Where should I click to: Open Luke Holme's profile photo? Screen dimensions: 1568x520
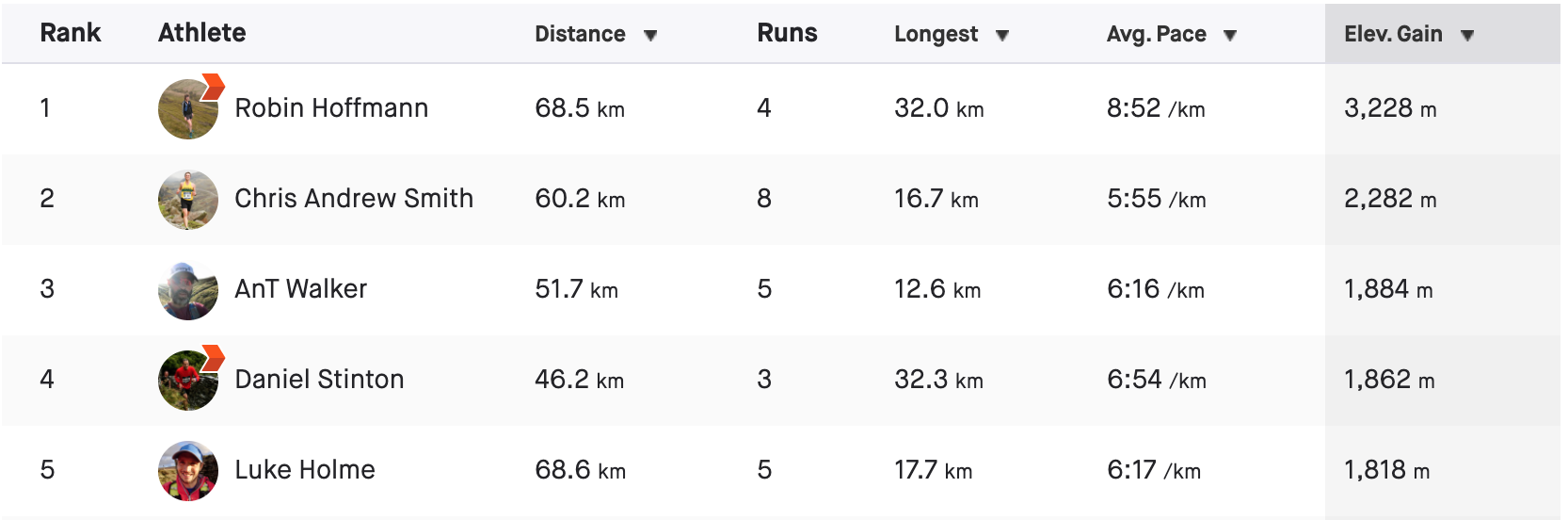click(188, 471)
